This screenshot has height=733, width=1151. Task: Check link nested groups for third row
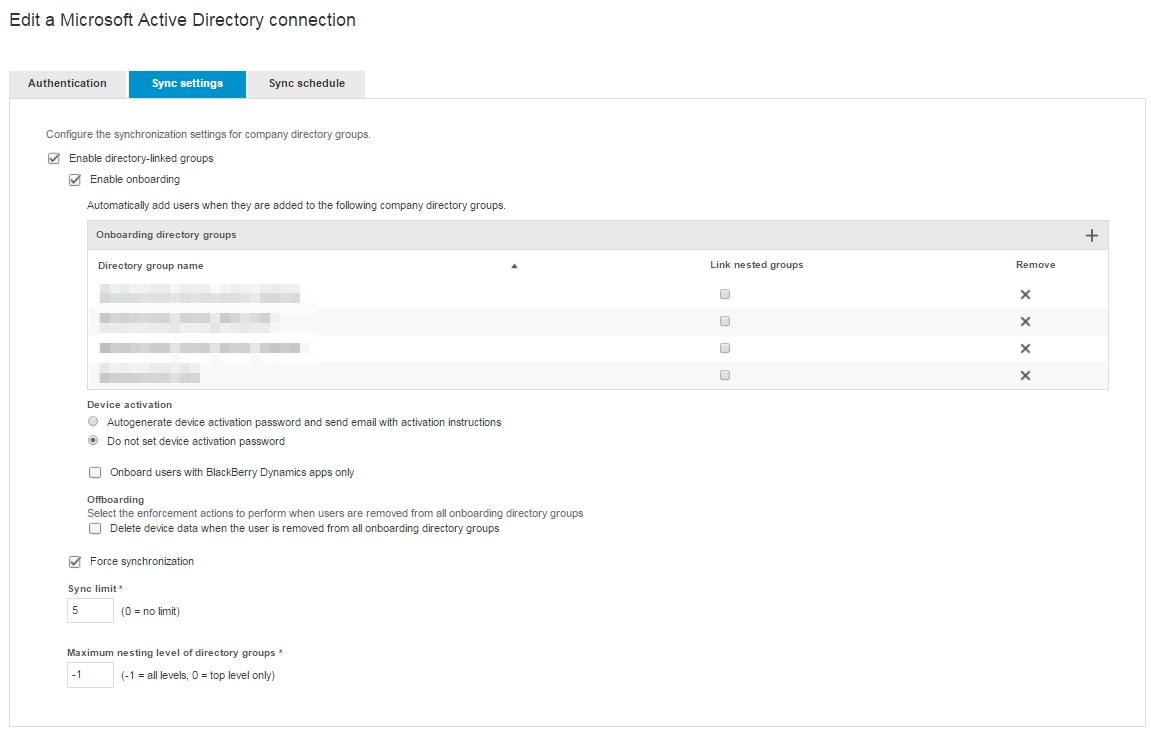tap(725, 348)
